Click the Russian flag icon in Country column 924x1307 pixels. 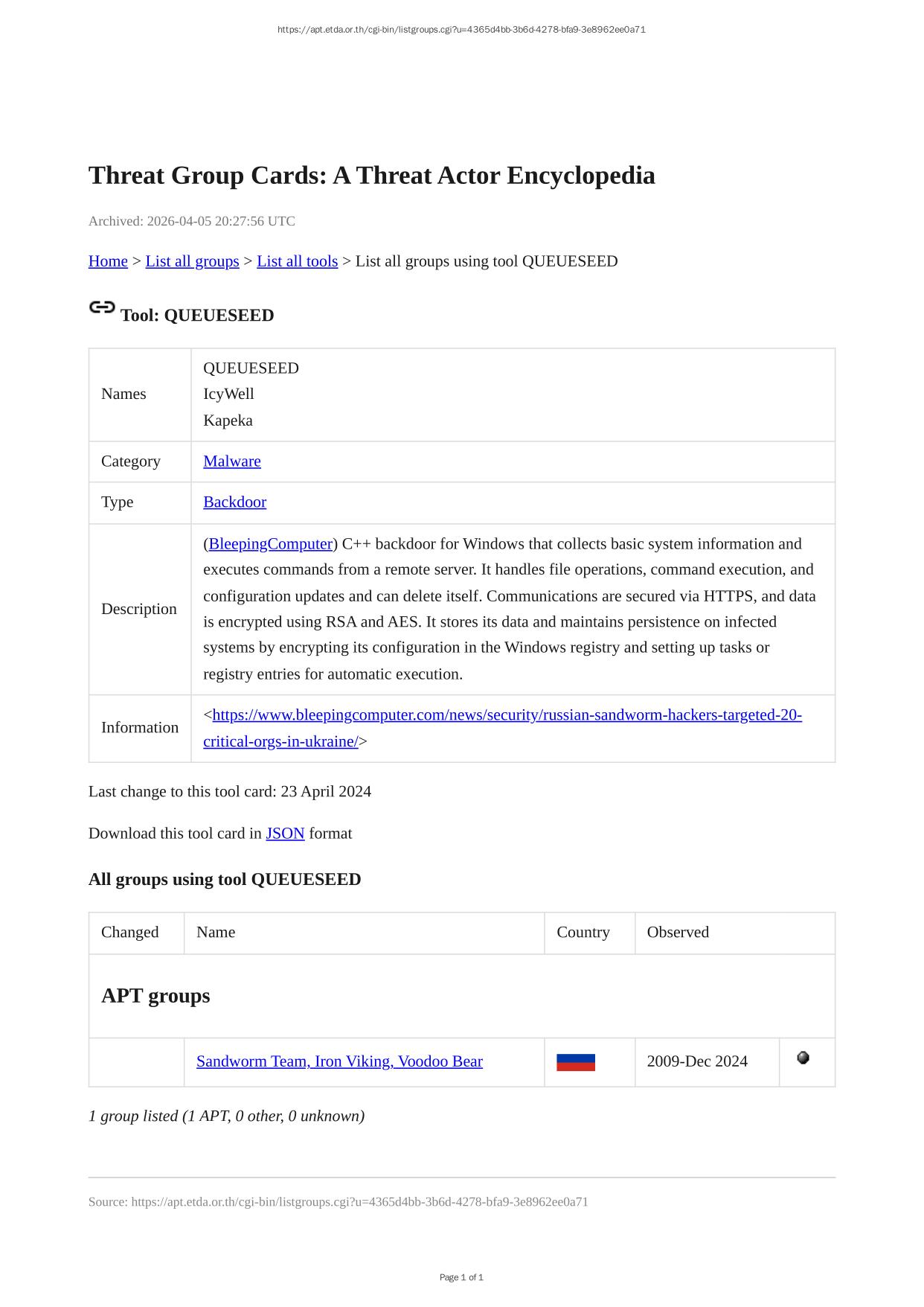pyautogui.click(x=575, y=1062)
